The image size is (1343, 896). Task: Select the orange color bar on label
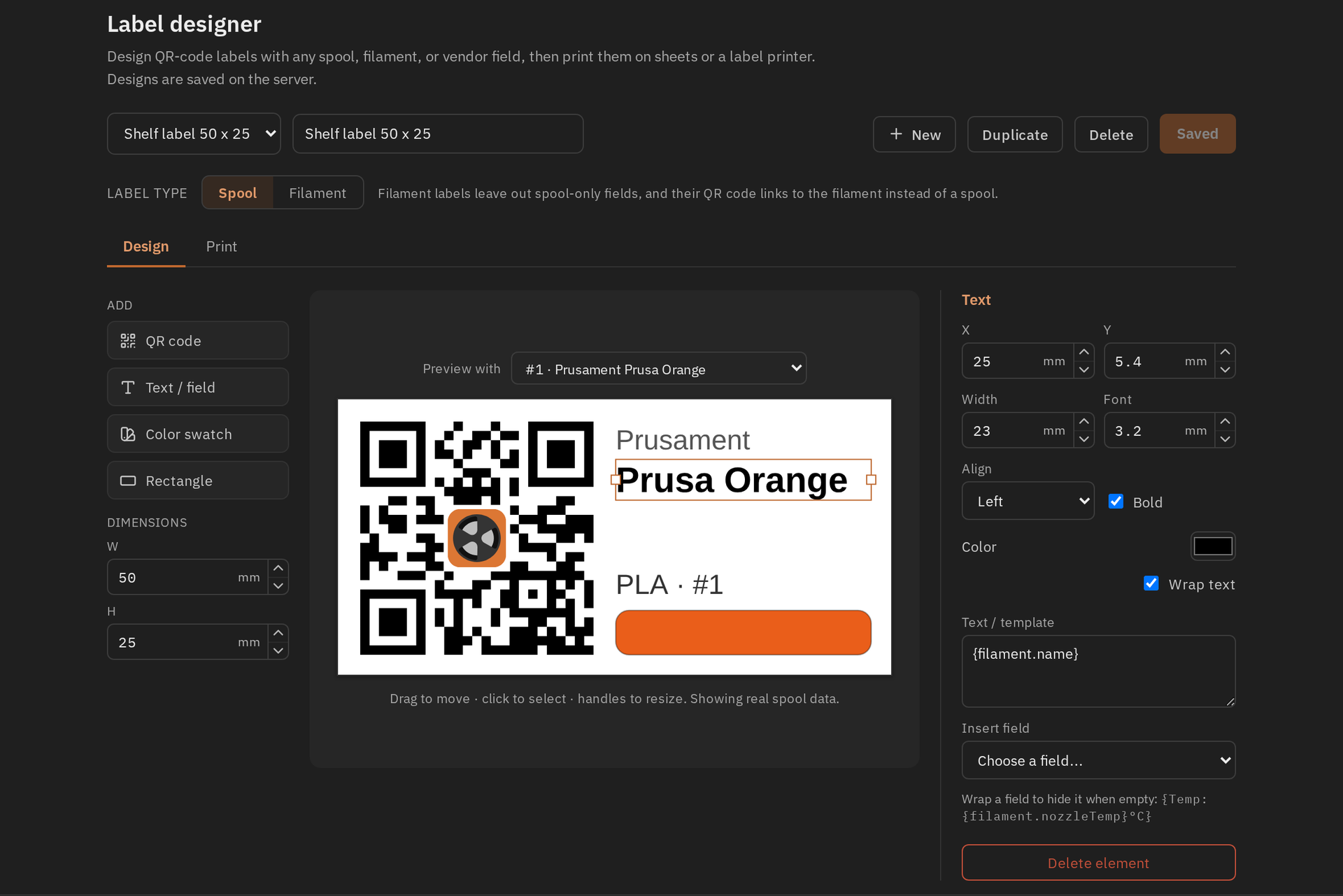(743, 632)
